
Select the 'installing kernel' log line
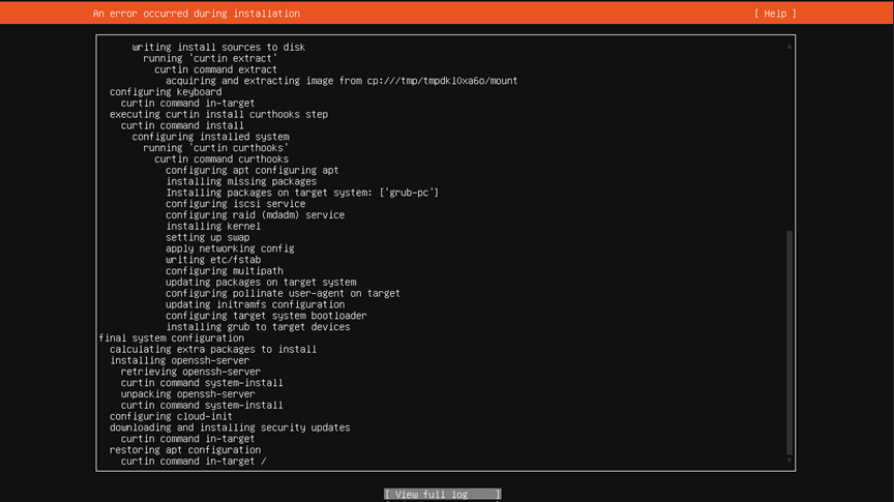point(213,226)
